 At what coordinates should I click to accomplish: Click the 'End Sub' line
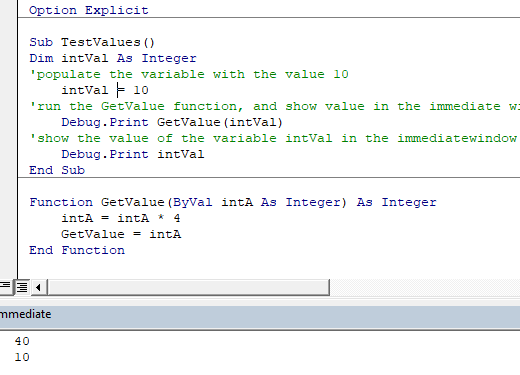click(x=57, y=170)
